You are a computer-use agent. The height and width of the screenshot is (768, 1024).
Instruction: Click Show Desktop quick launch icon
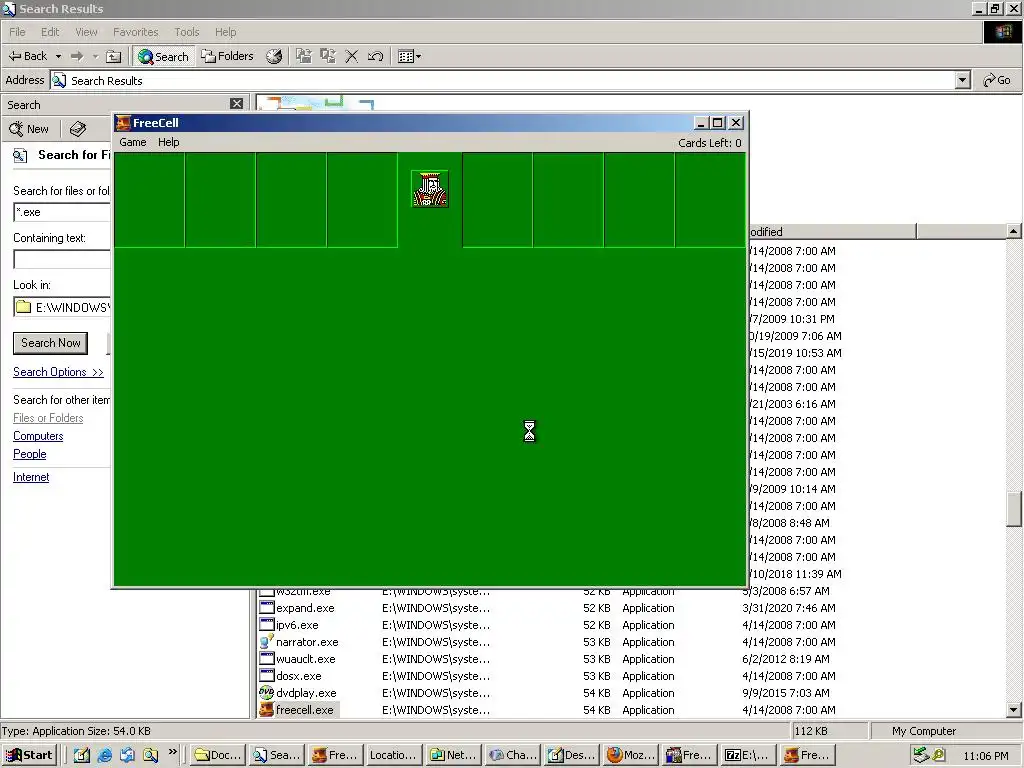click(82, 755)
